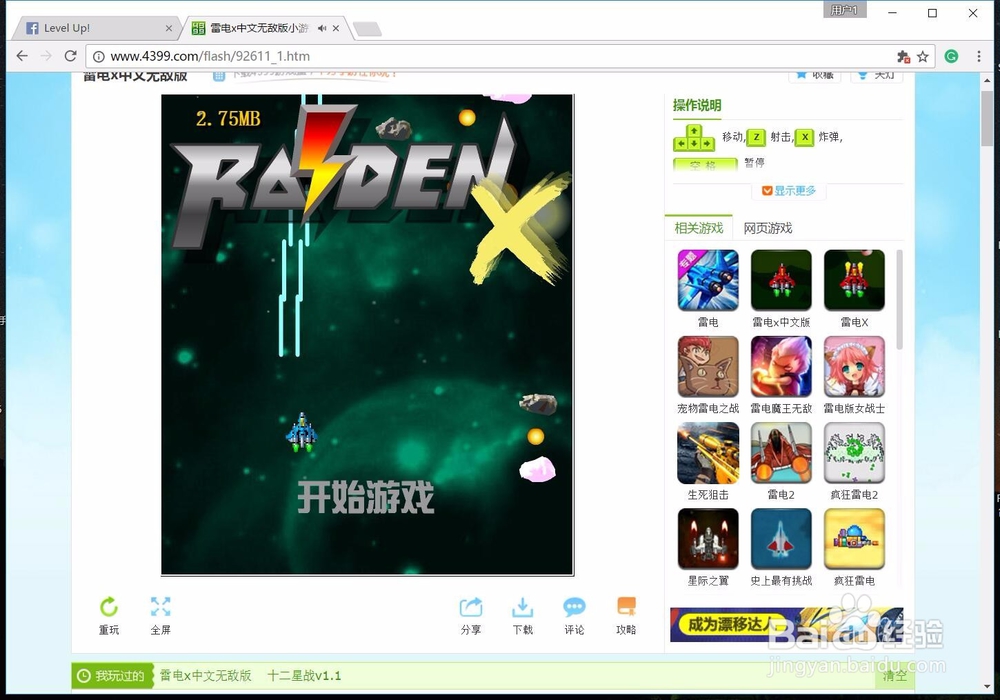Close the Level Up! tab
This screenshot has height=700, width=1000.
click(168, 28)
